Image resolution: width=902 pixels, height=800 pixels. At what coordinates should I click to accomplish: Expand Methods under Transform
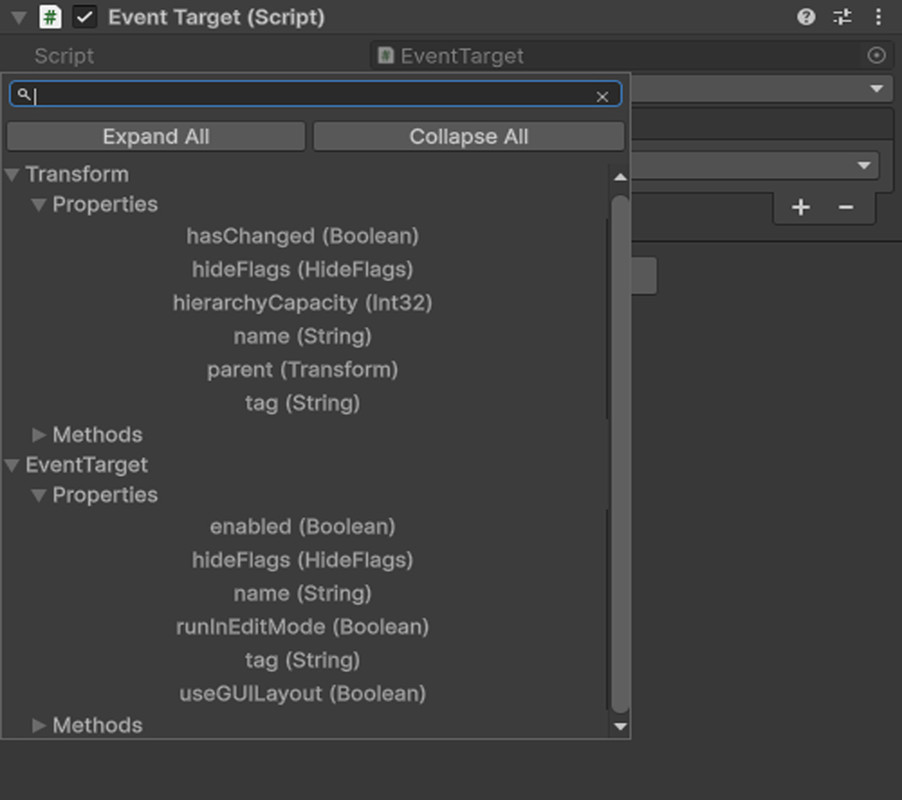tap(38, 434)
